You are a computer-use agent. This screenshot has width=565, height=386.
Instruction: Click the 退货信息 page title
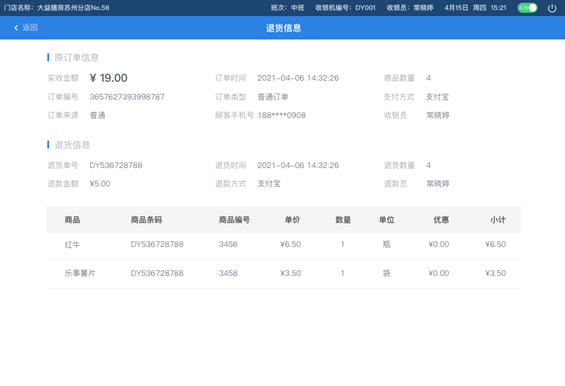click(x=283, y=28)
